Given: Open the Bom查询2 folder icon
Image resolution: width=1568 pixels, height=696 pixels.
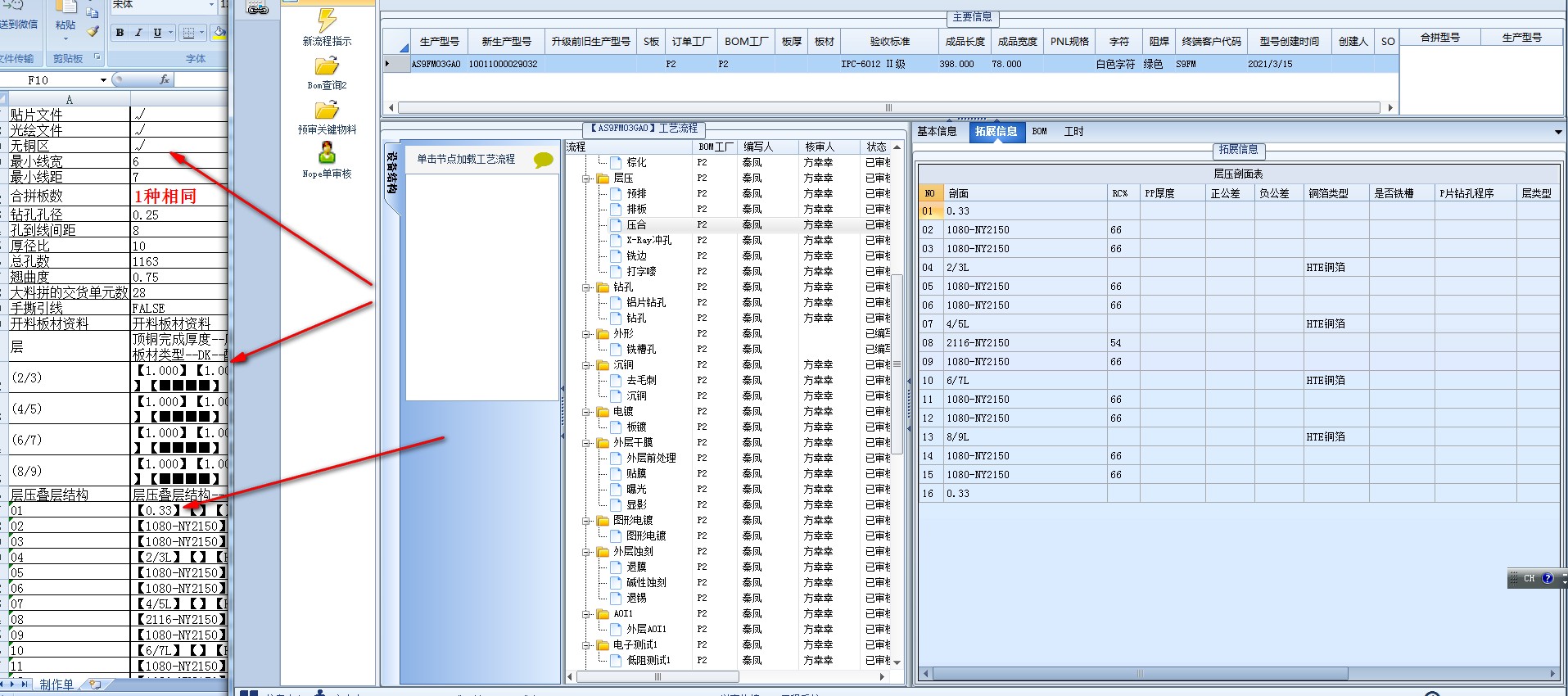Looking at the screenshot, I should point(327,66).
